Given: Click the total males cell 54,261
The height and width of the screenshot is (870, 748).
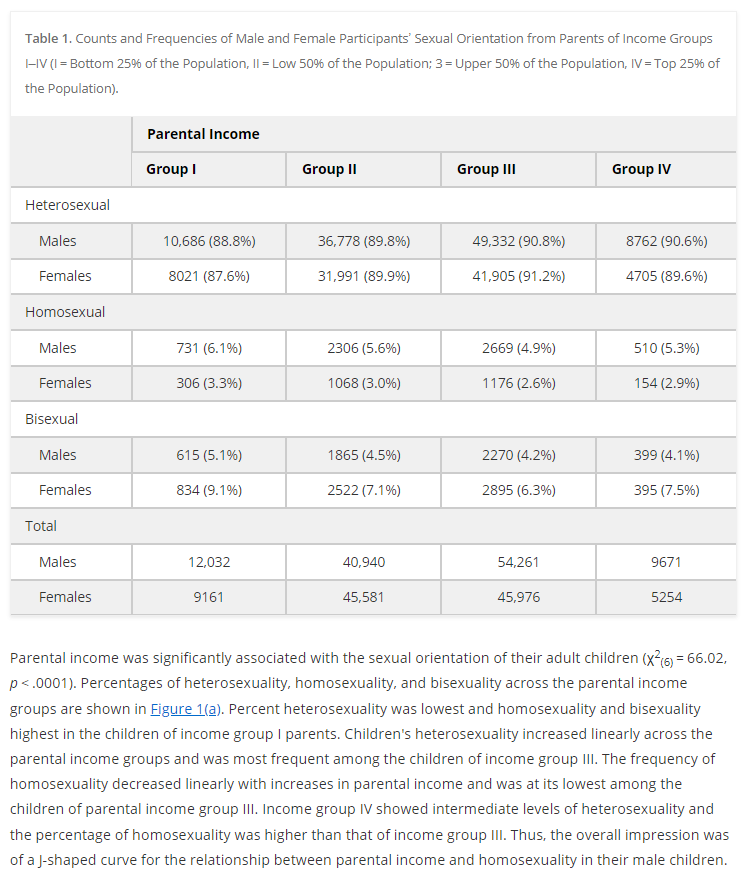Looking at the screenshot, I should coord(518,562).
